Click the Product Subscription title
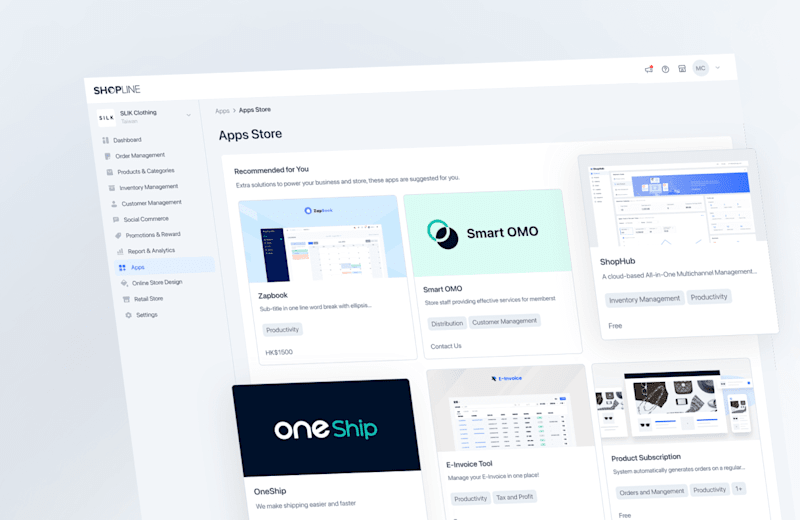 pos(646,458)
